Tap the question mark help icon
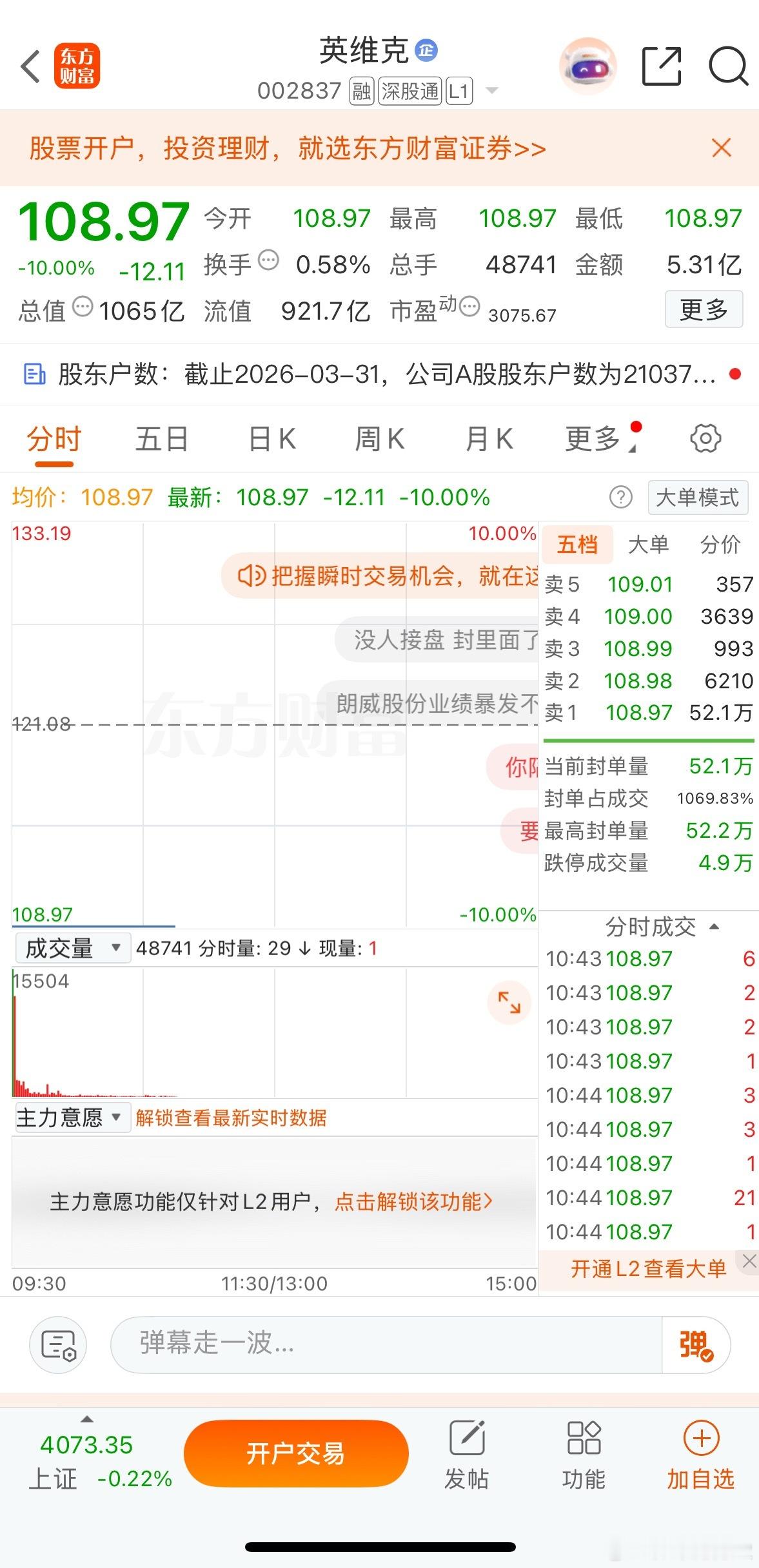Image resolution: width=759 pixels, height=1568 pixels. [x=621, y=498]
